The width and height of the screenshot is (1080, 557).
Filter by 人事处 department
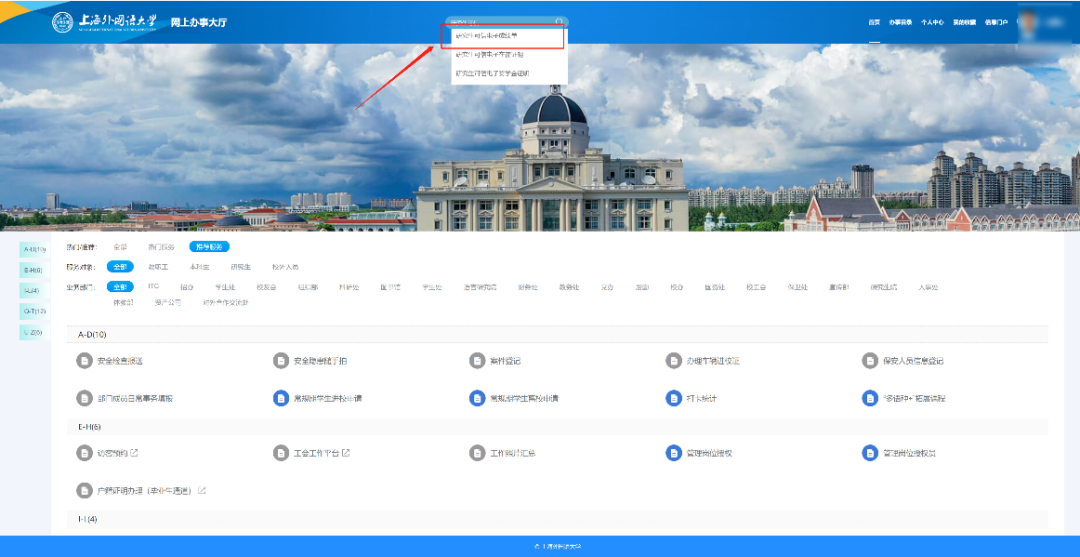(x=928, y=286)
